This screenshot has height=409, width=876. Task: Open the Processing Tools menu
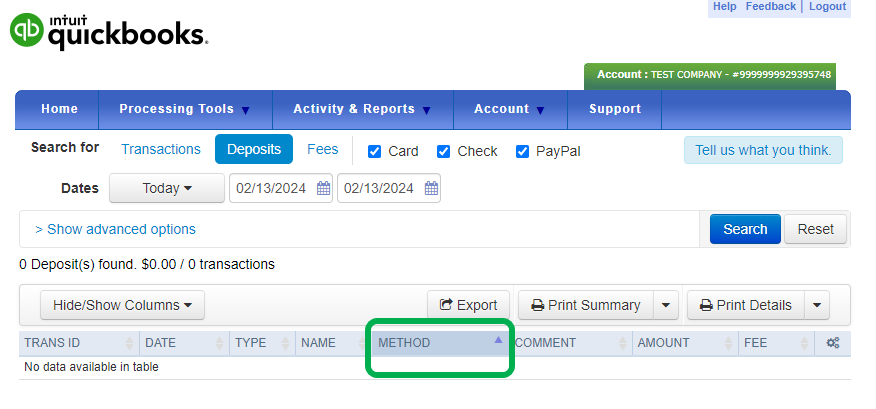tap(185, 109)
